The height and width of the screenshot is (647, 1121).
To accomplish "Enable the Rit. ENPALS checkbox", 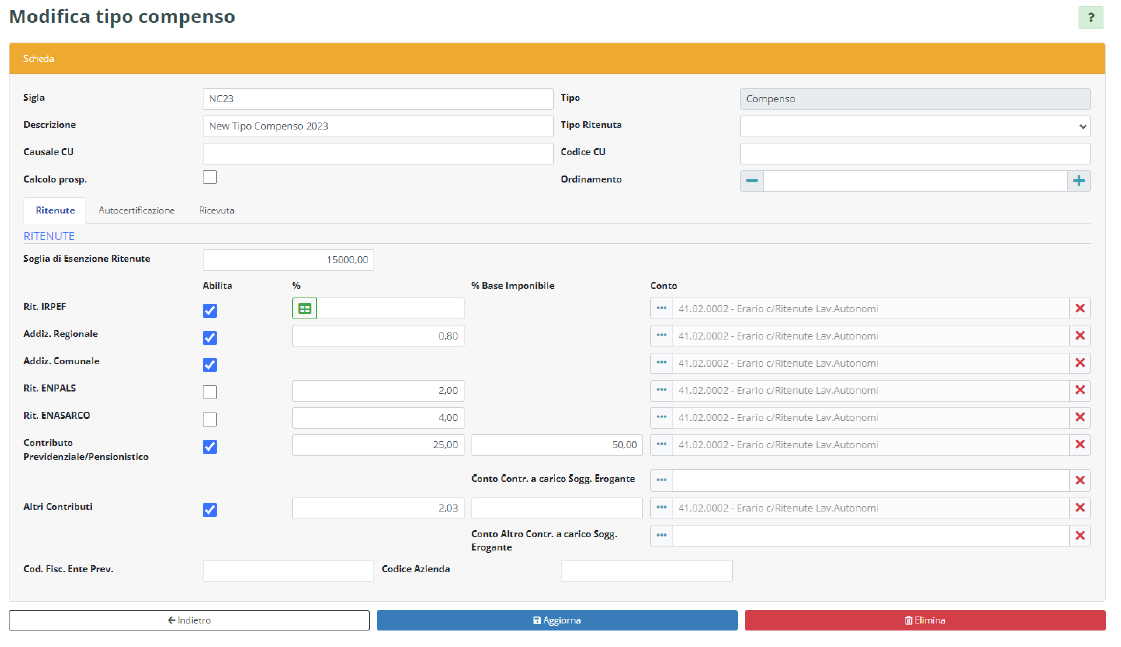I will 210,392.
